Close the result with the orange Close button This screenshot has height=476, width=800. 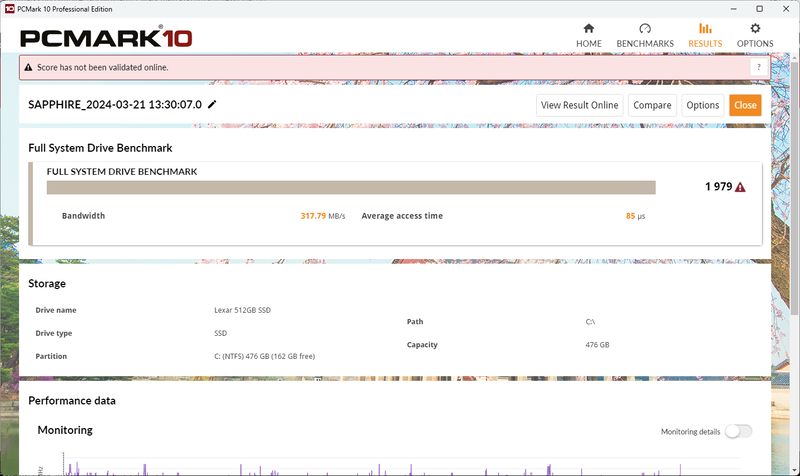(745, 105)
